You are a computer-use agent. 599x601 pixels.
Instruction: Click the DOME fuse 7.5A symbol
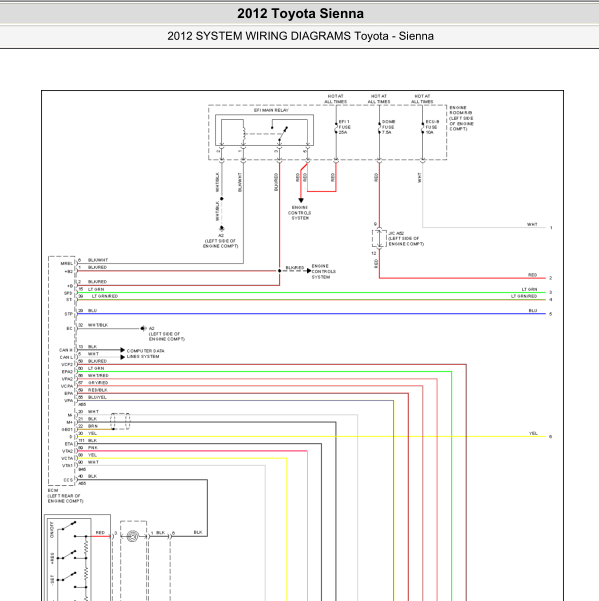379,128
